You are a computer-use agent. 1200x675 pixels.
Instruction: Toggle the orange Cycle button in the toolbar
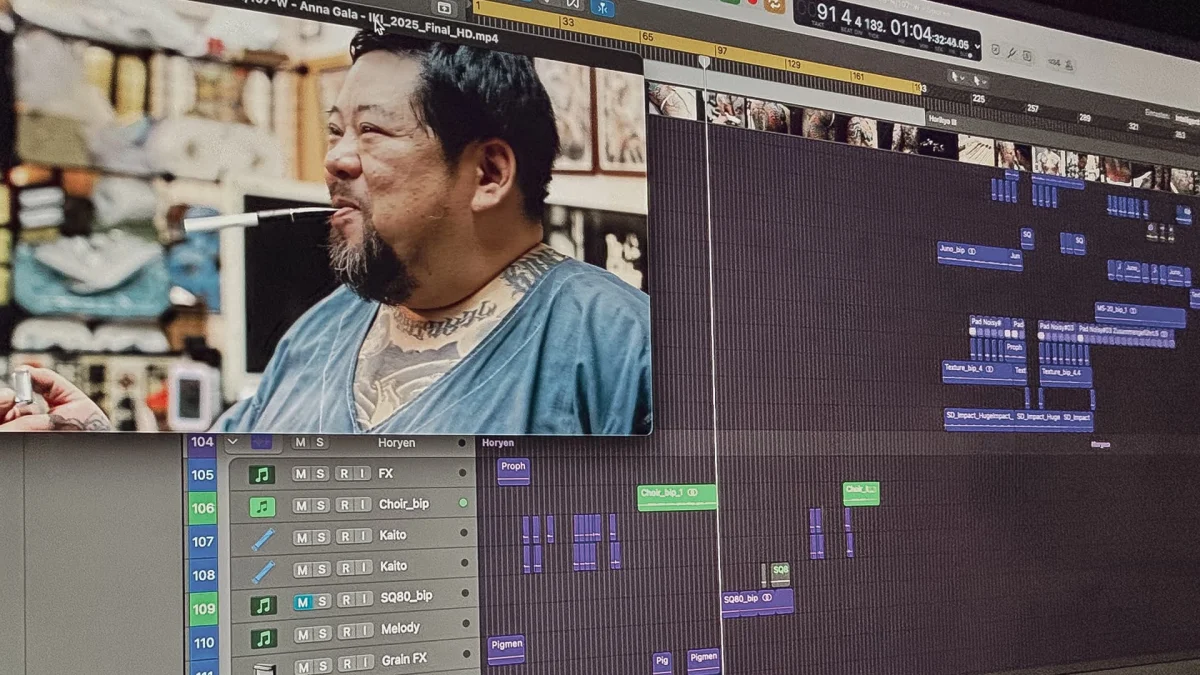tap(775, 5)
